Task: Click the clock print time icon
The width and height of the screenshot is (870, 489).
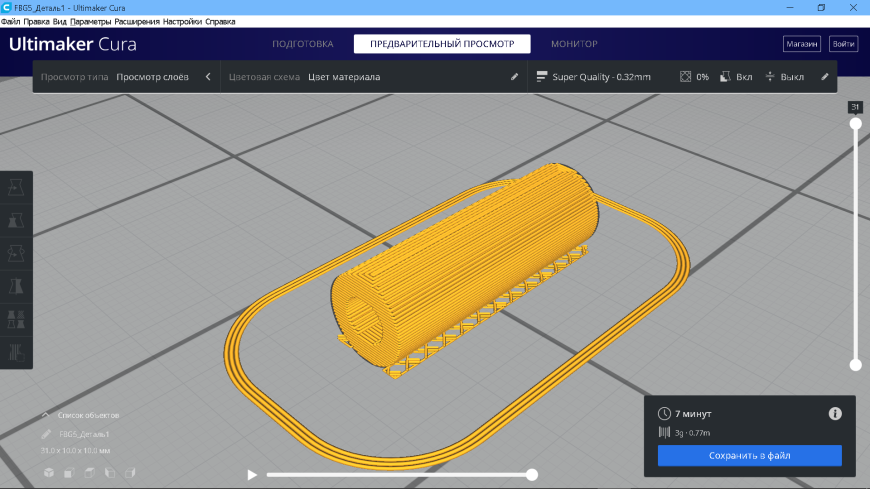Action: pos(664,414)
